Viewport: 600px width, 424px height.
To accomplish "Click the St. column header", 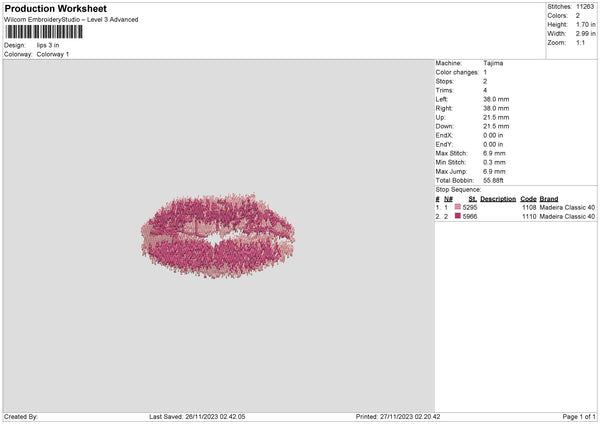I will pos(472,198).
